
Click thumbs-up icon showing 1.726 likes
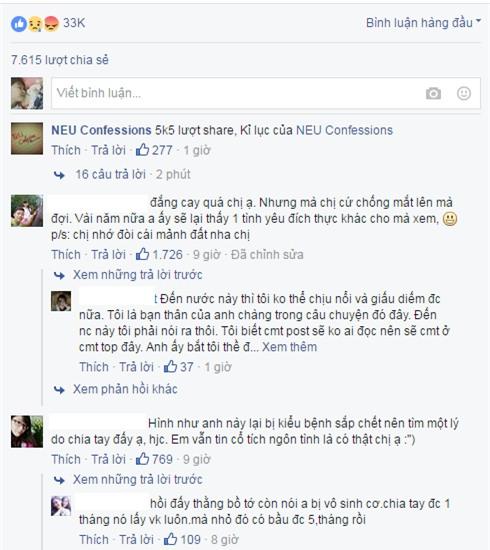coord(142,254)
